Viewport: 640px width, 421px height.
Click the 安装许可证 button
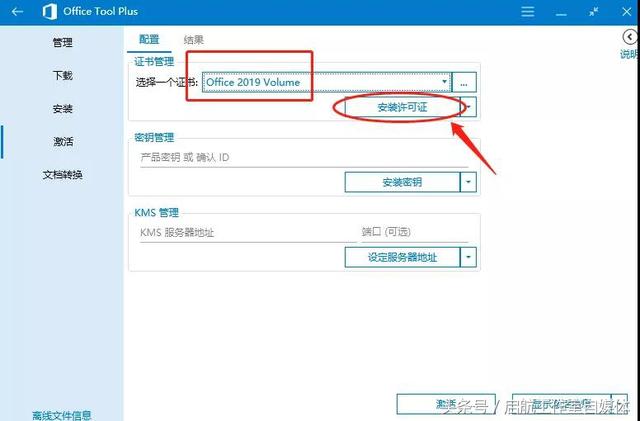click(x=402, y=107)
